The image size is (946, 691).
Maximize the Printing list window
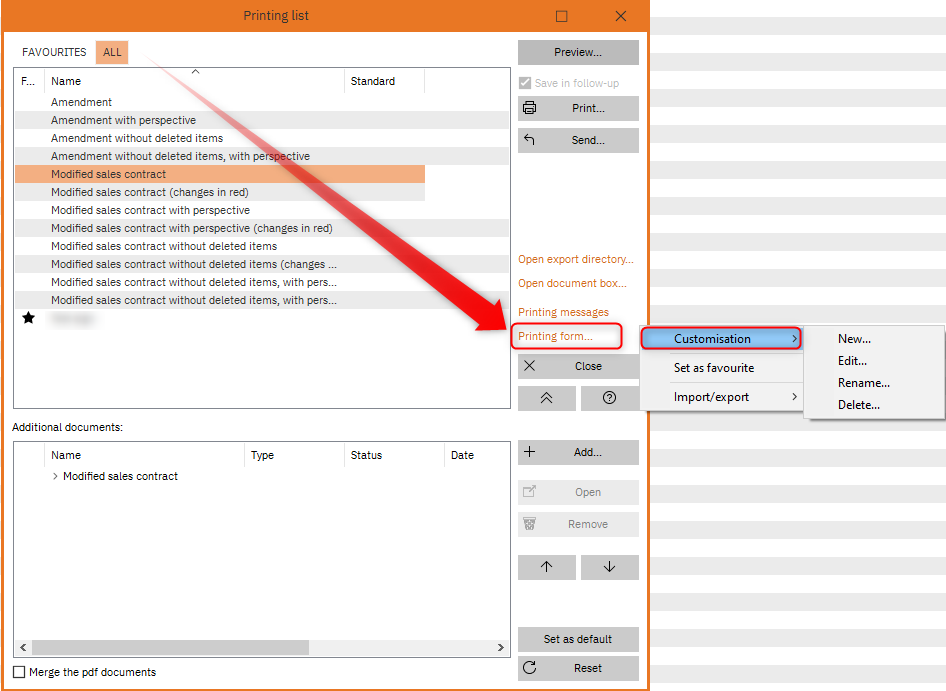tap(562, 16)
